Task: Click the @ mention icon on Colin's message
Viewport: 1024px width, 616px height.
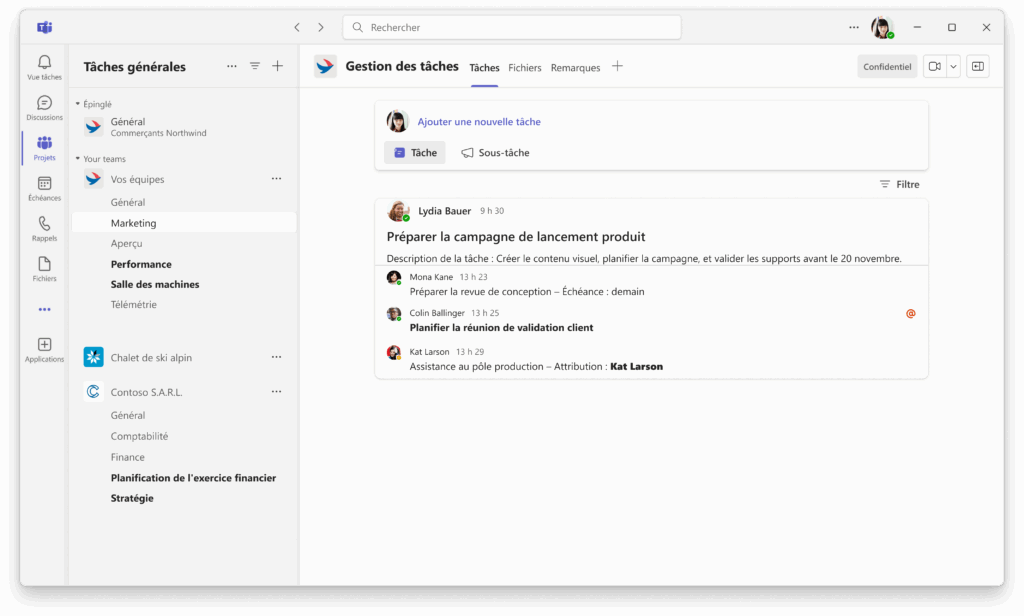Action: click(x=910, y=314)
